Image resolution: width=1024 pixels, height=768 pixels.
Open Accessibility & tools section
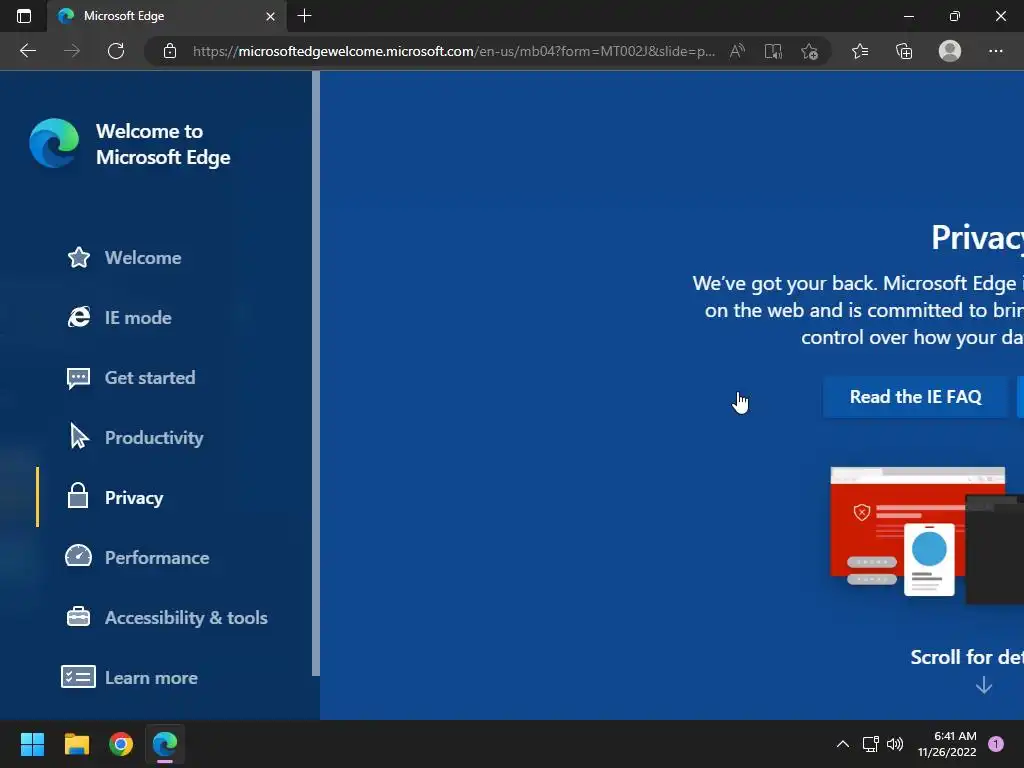click(186, 618)
